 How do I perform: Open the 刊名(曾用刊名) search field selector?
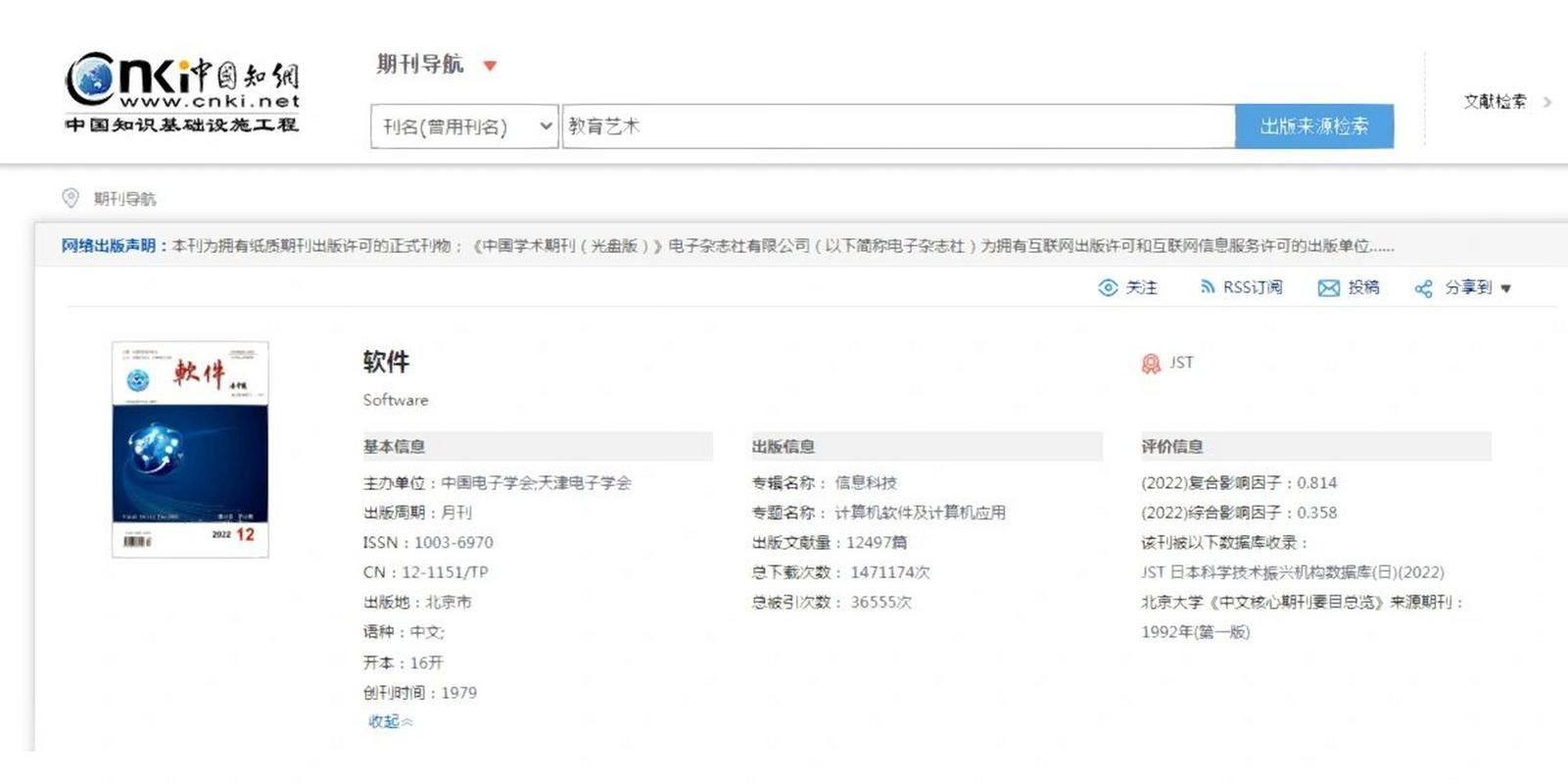tap(464, 126)
